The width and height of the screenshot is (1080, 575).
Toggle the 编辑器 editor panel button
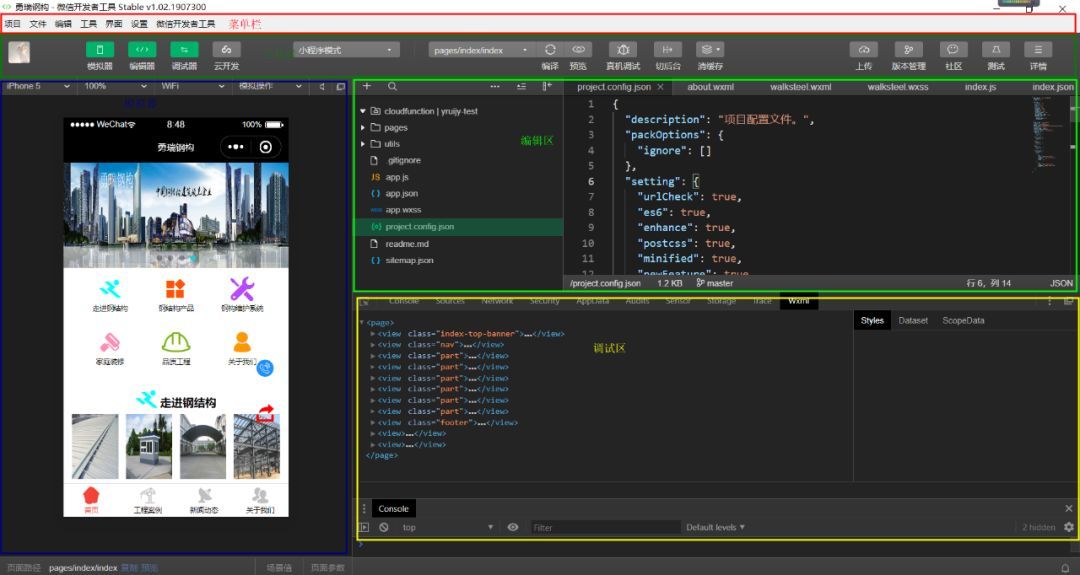coord(142,50)
